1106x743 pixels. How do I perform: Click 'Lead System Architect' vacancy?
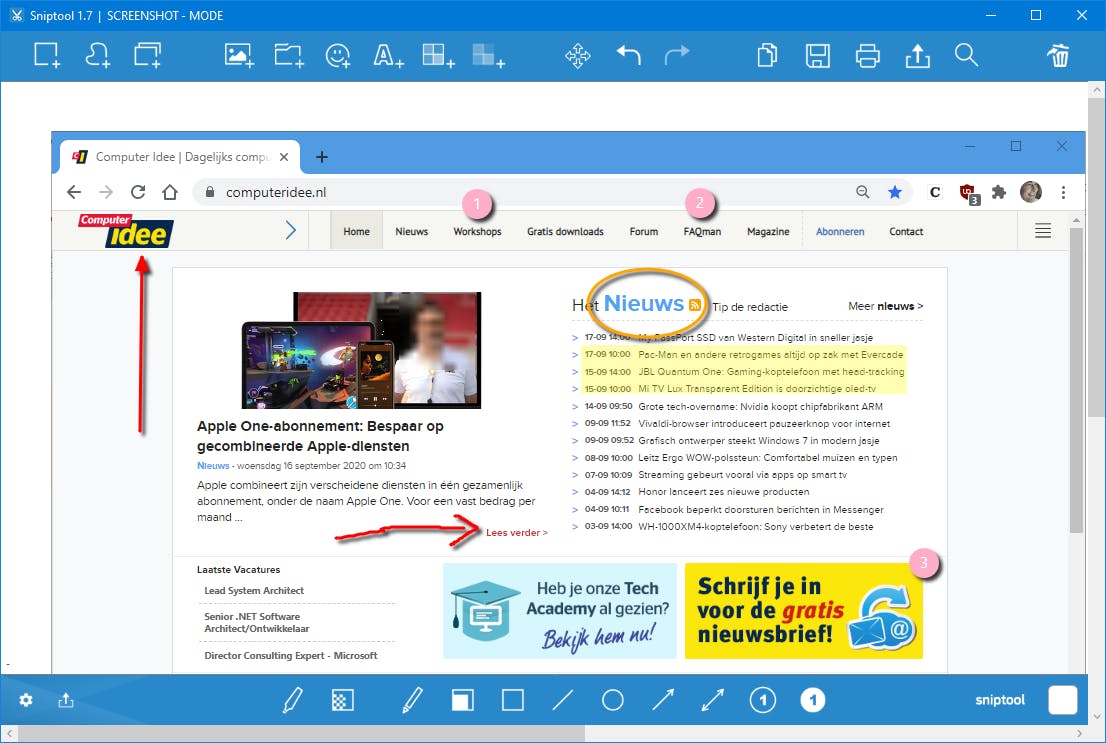pyautogui.click(x=254, y=591)
